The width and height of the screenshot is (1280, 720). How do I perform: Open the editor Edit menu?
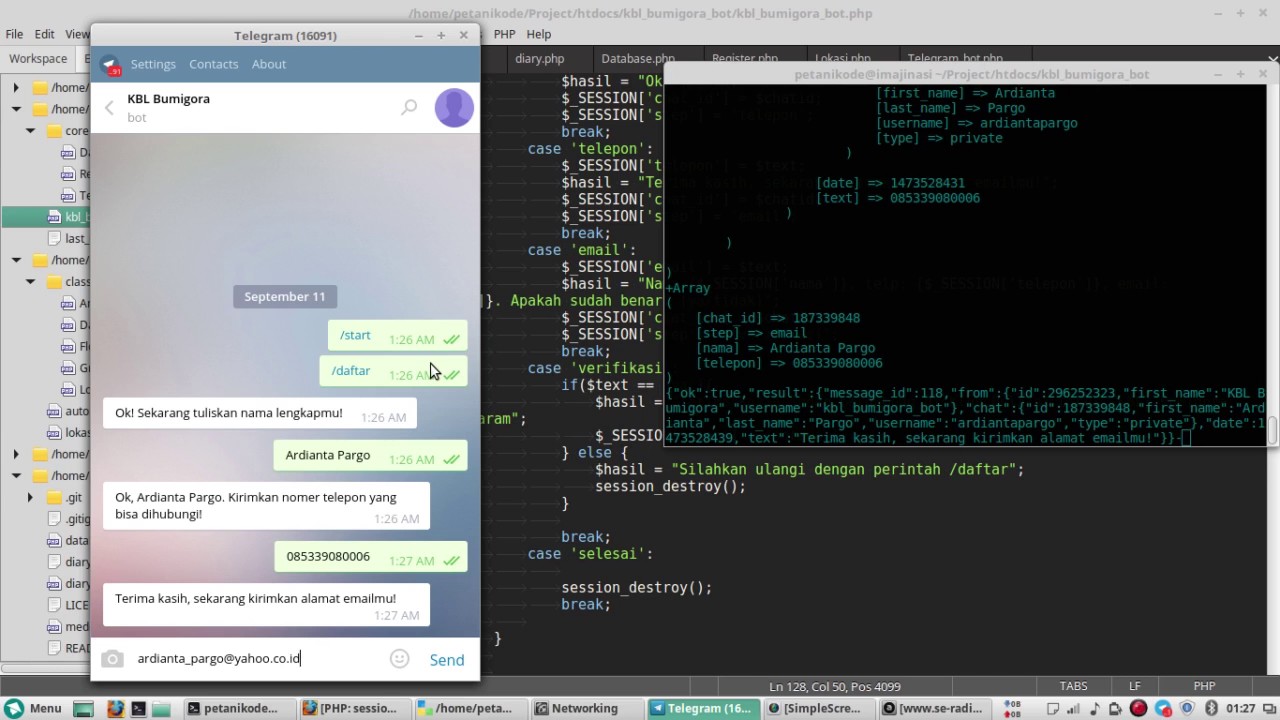(x=45, y=34)
